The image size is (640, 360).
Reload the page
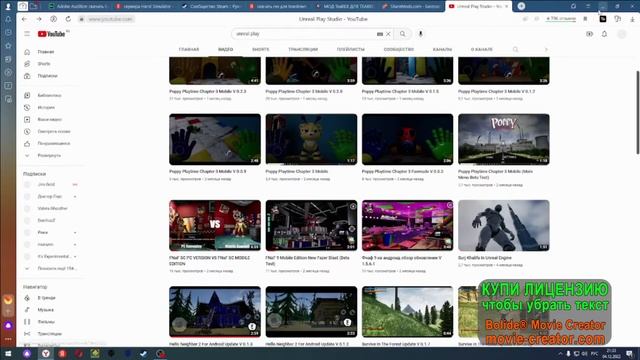click(x=68, y=19)
